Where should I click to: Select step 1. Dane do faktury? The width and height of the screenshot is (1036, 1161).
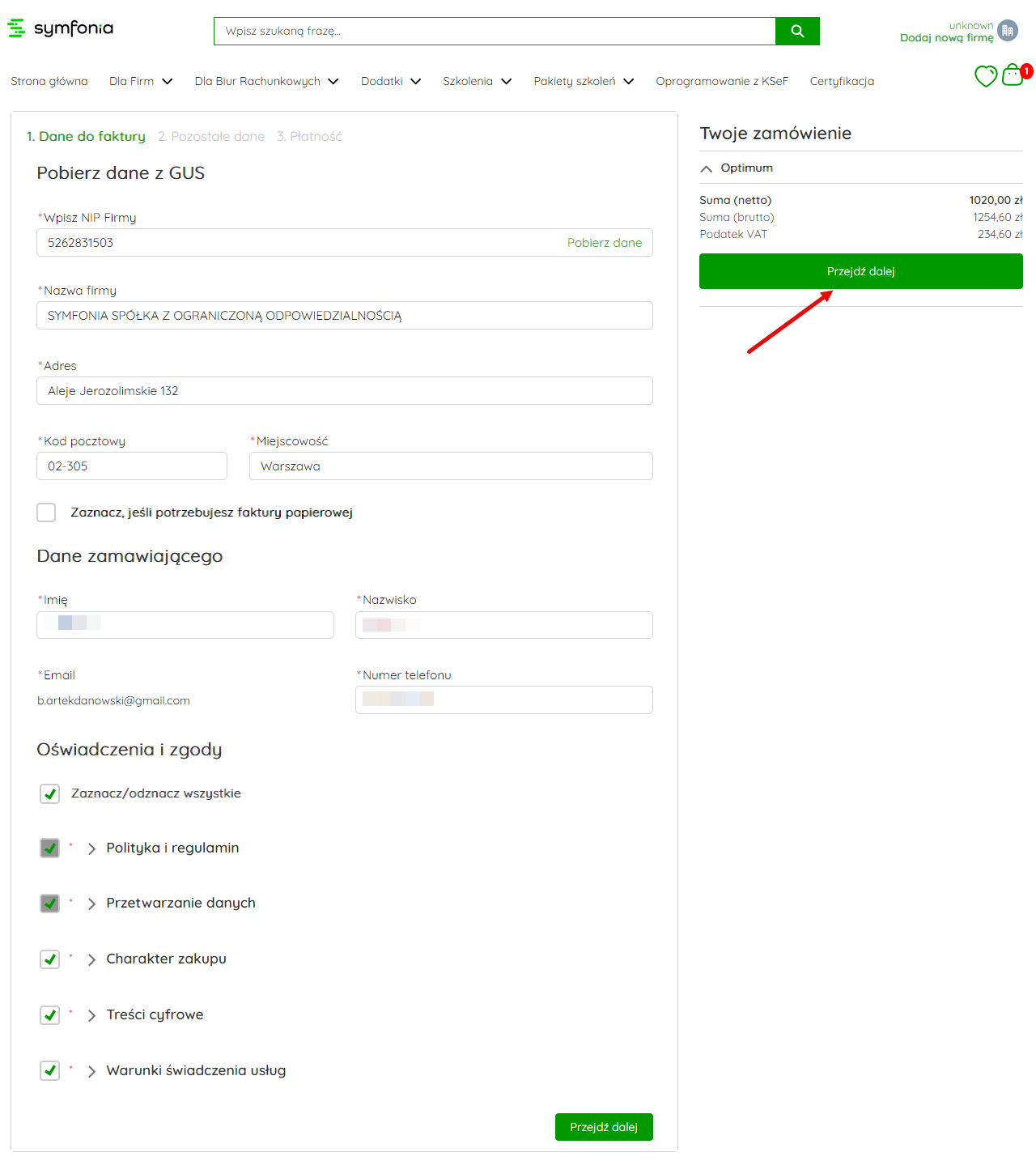86,136
